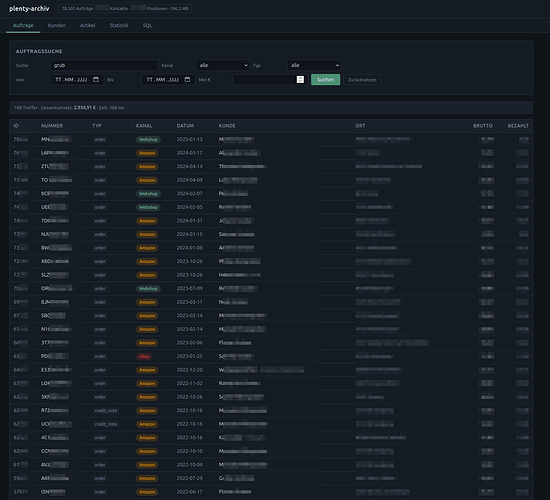Open calendar picker in Bis date field
The height and width of the screenshot is (500, 550).
pos(187,80)
